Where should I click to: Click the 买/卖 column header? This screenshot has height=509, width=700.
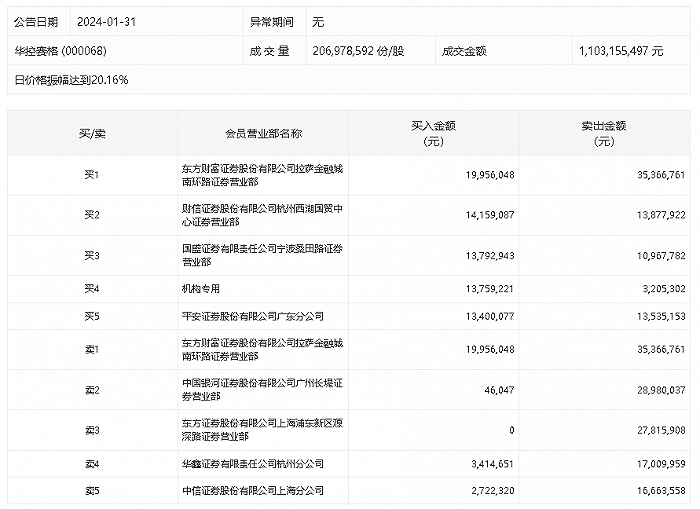point(92,134)
